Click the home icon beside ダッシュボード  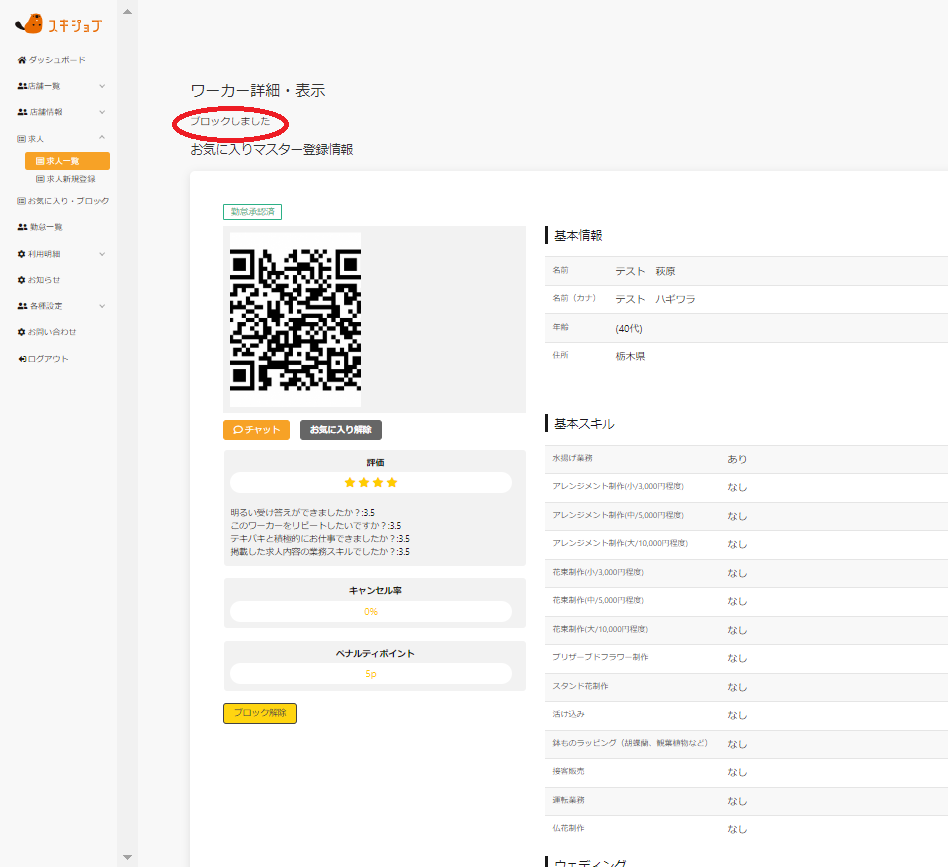click(x=22, y=60)
